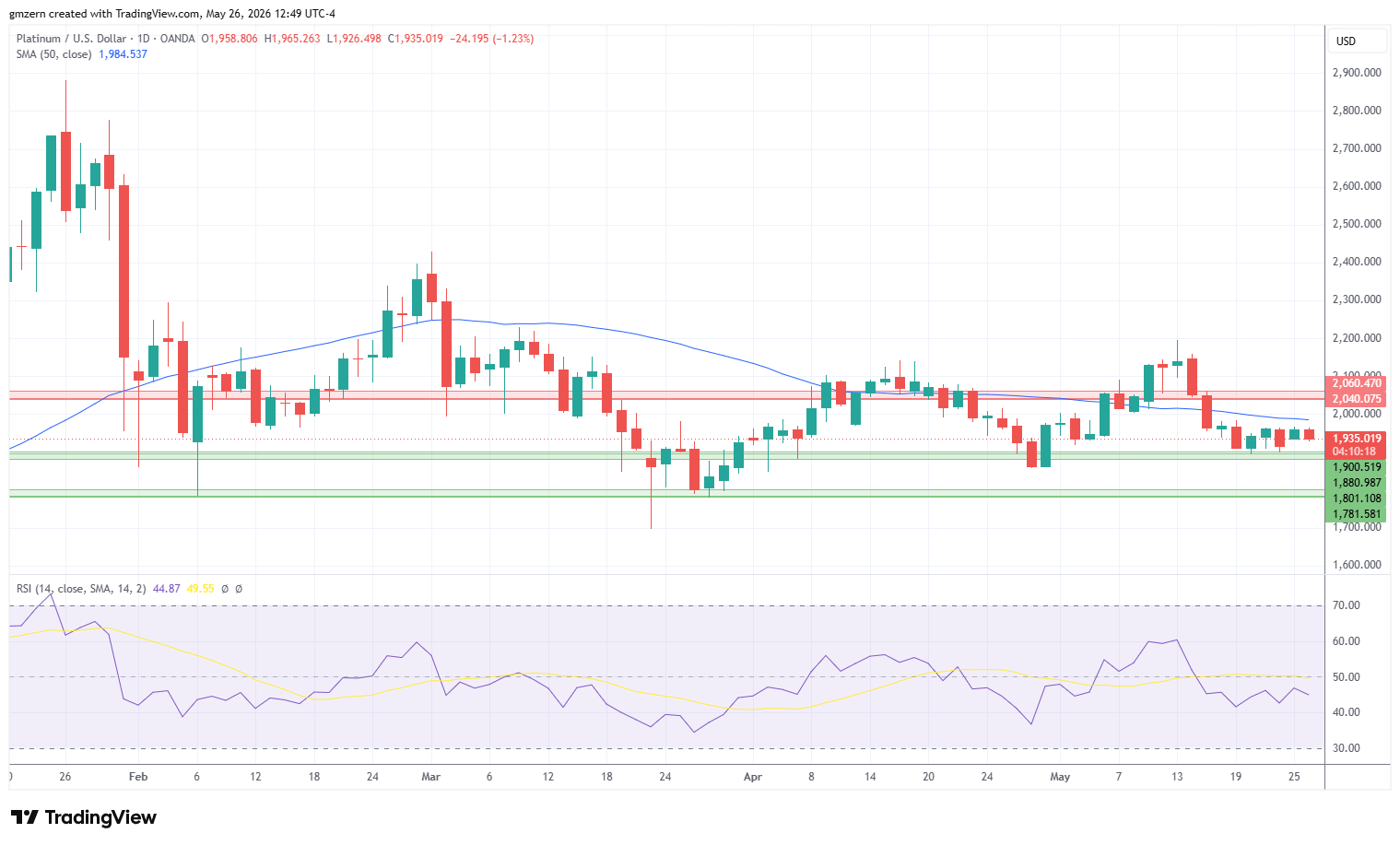Select the RSI (14, close, SMA, 14, 2) legend
The width and height of the screenshot is (1400, 845).
coord(81,589)
